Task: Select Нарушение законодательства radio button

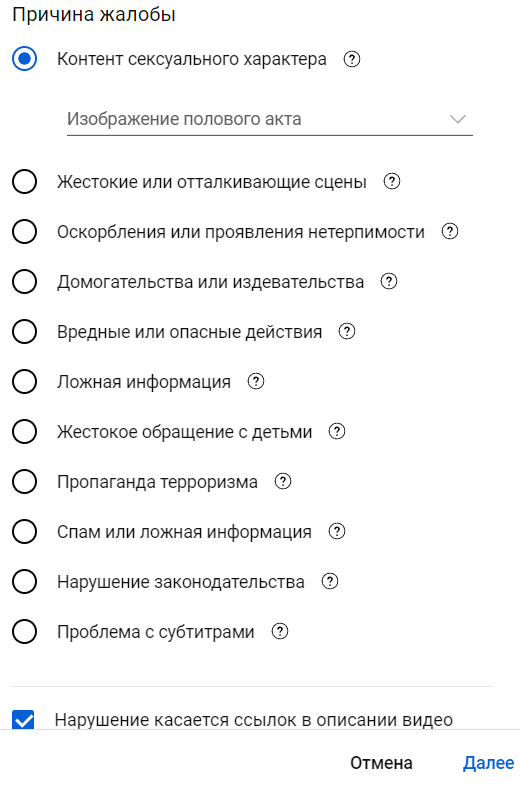Action: point(25,581)
